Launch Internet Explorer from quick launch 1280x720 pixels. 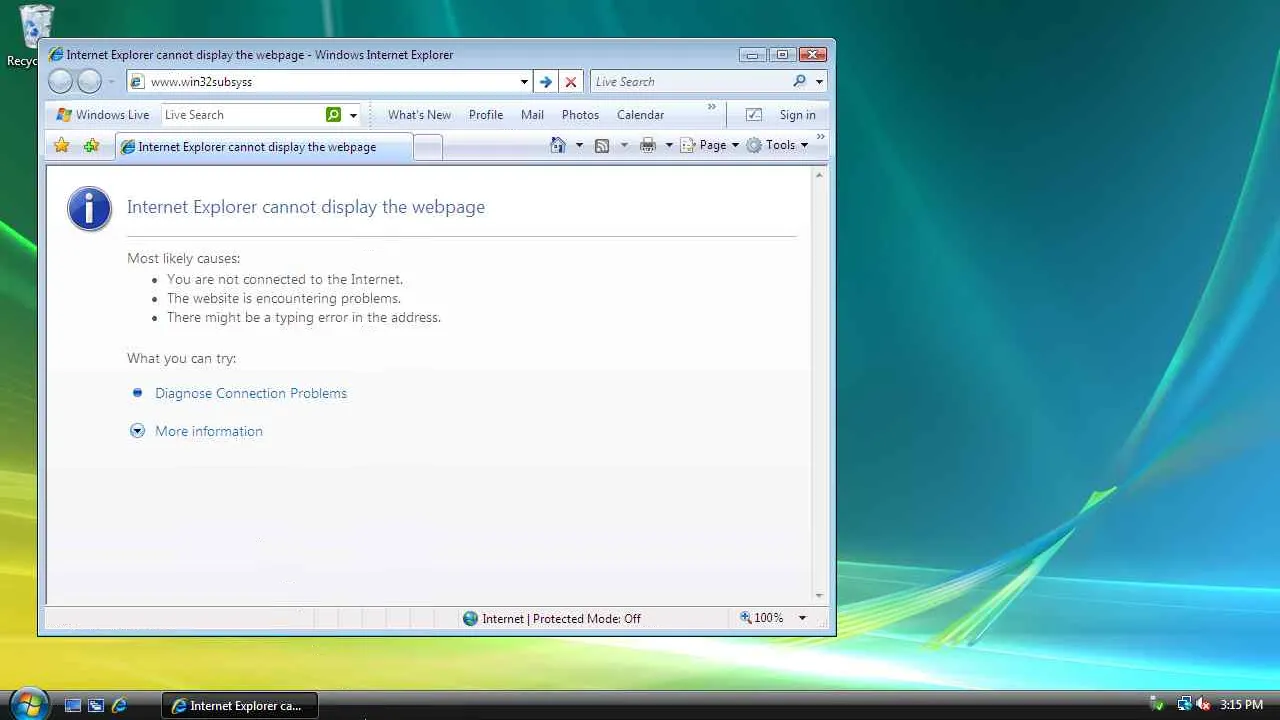[119, 705]
